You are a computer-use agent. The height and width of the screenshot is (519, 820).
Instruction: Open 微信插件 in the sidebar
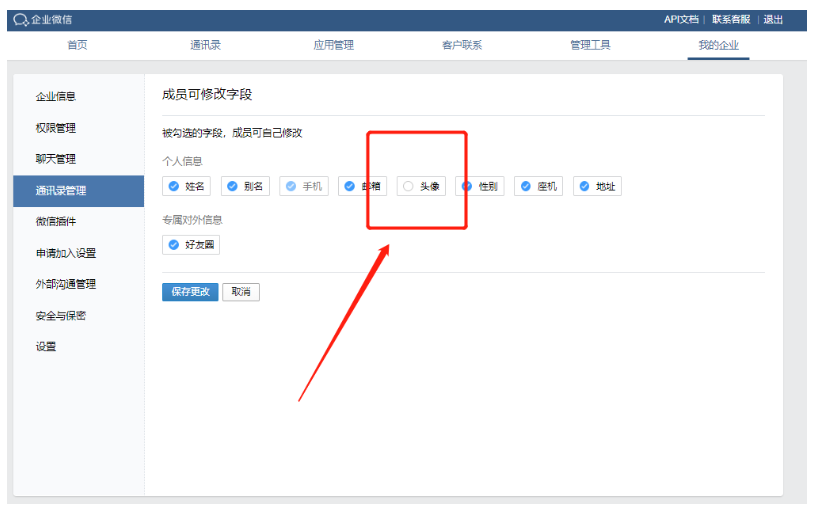tap(55, 221)
